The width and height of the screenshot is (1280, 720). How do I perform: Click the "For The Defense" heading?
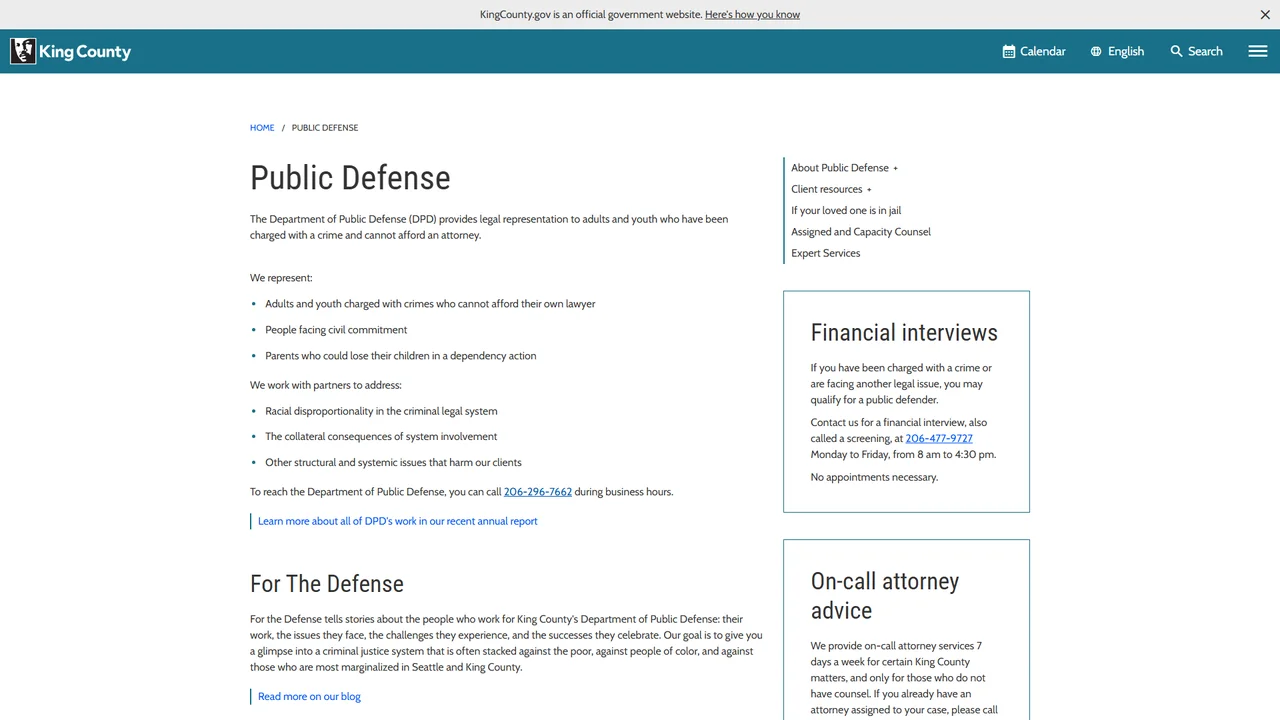[x=327, y=584]
